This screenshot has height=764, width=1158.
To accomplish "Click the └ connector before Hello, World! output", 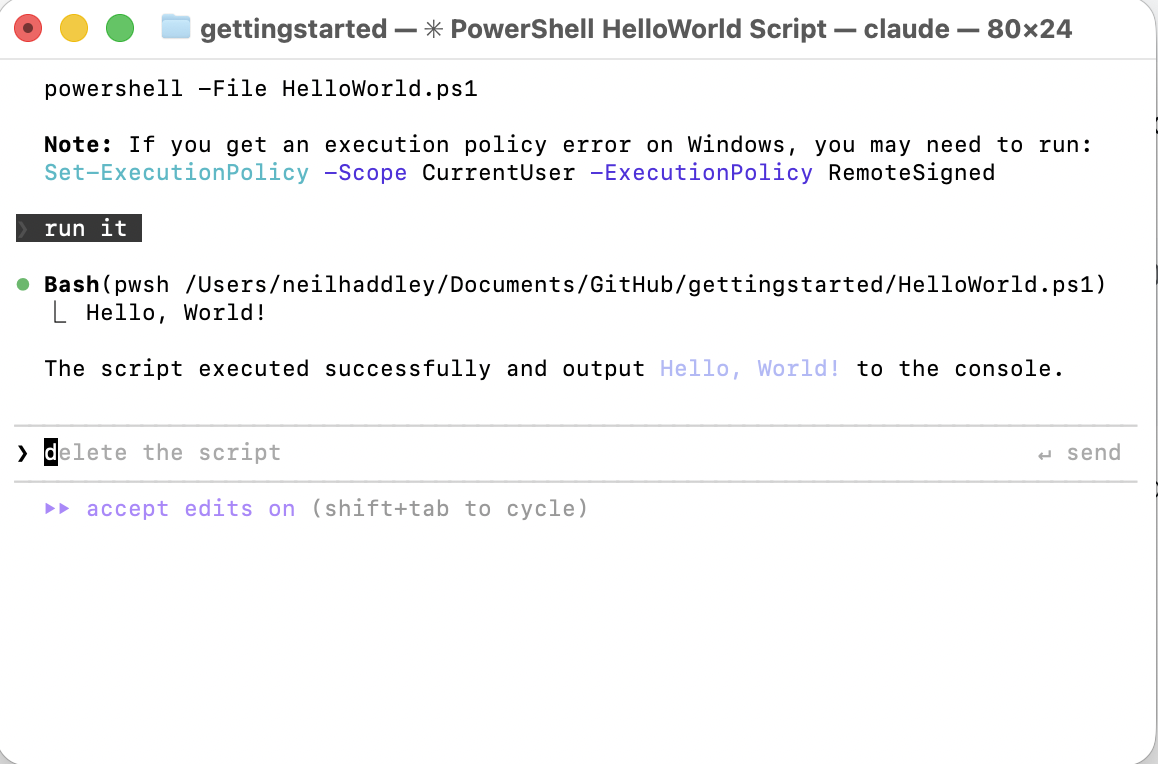I will tap(59, 312).
